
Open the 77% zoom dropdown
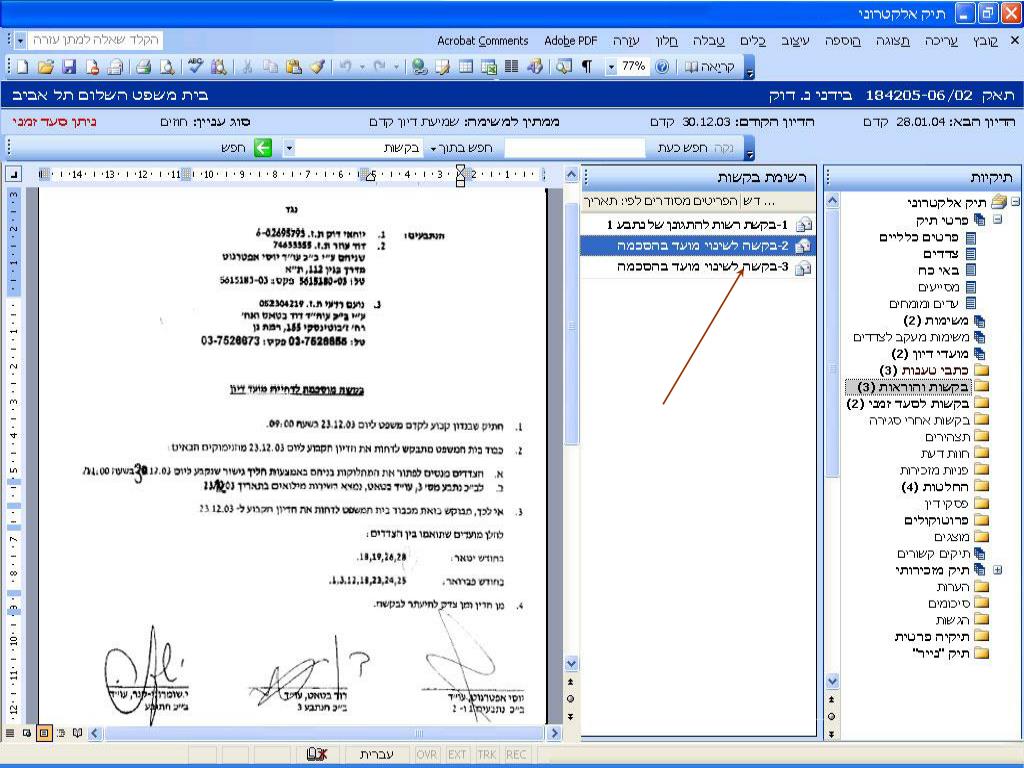coord(611,67)
